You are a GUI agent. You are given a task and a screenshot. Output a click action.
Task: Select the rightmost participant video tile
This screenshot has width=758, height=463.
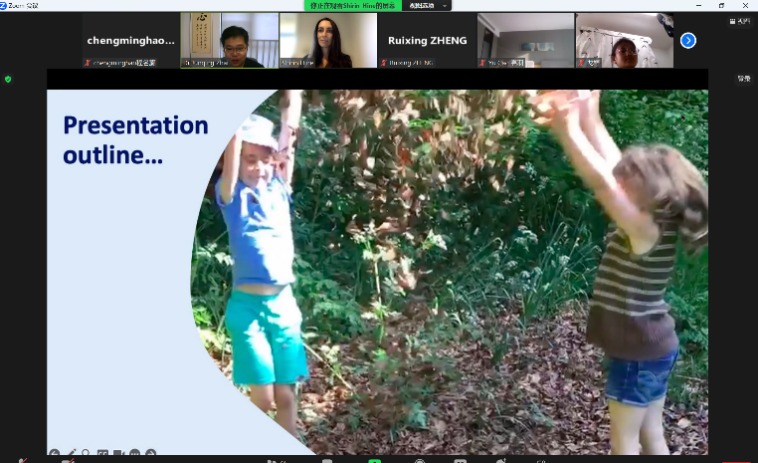pyautogui.click(x=624, y=41)
